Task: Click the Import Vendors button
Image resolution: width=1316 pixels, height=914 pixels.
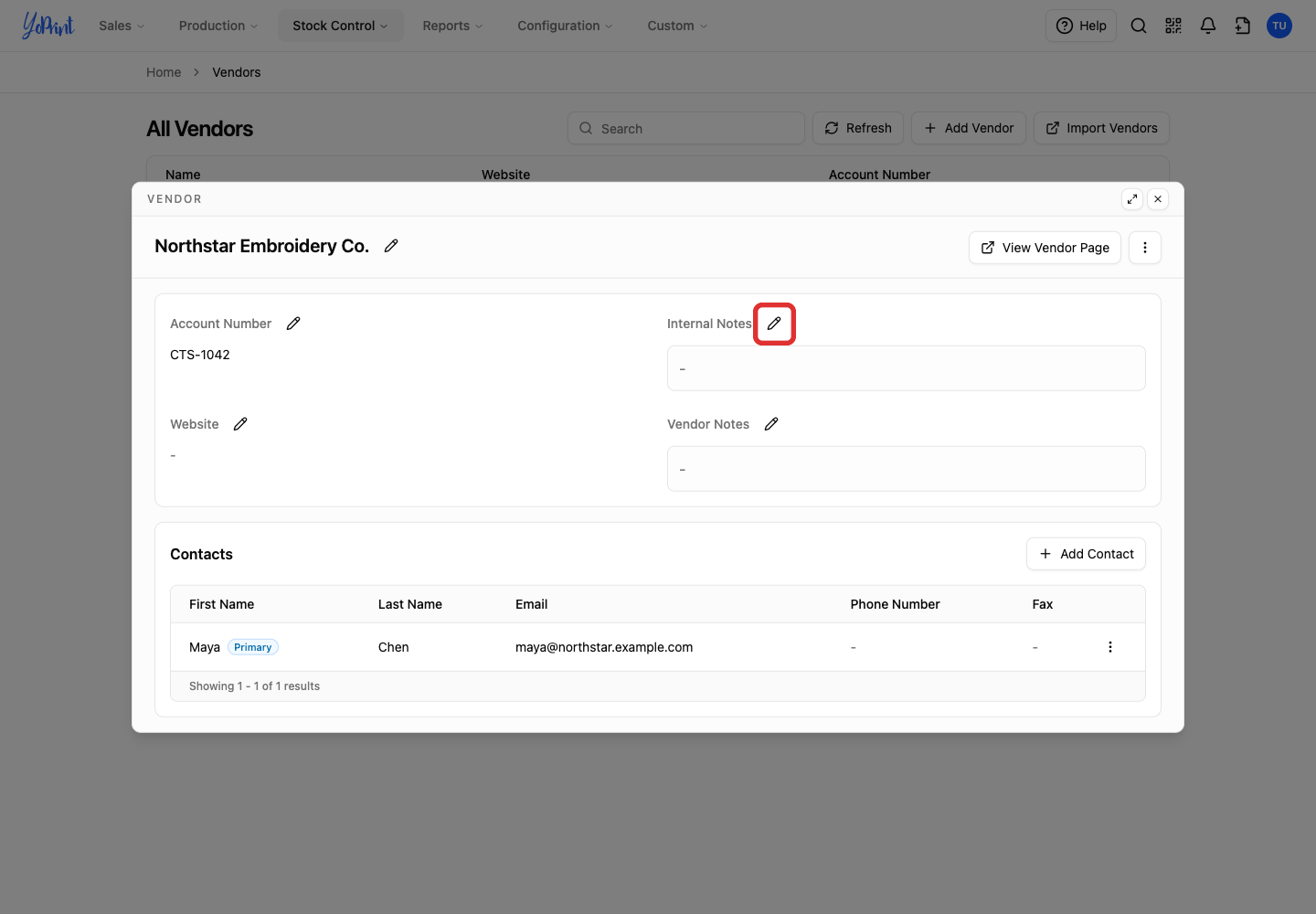Action: (1101, 128)
